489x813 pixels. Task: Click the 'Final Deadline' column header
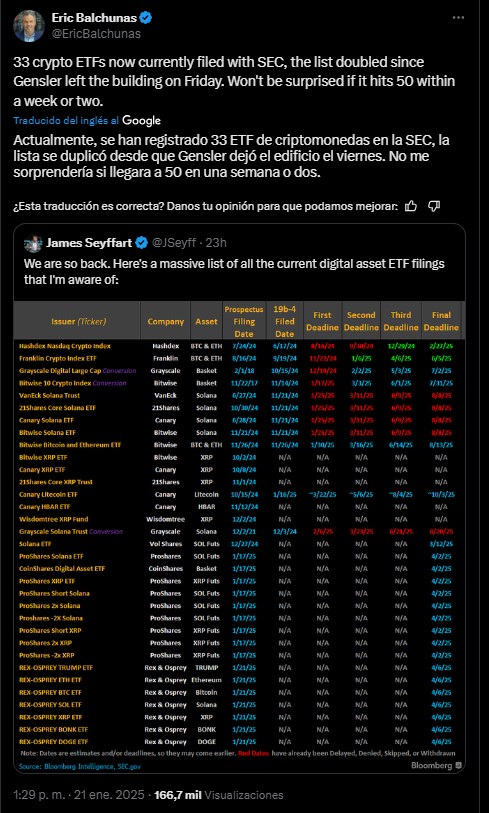441,321
